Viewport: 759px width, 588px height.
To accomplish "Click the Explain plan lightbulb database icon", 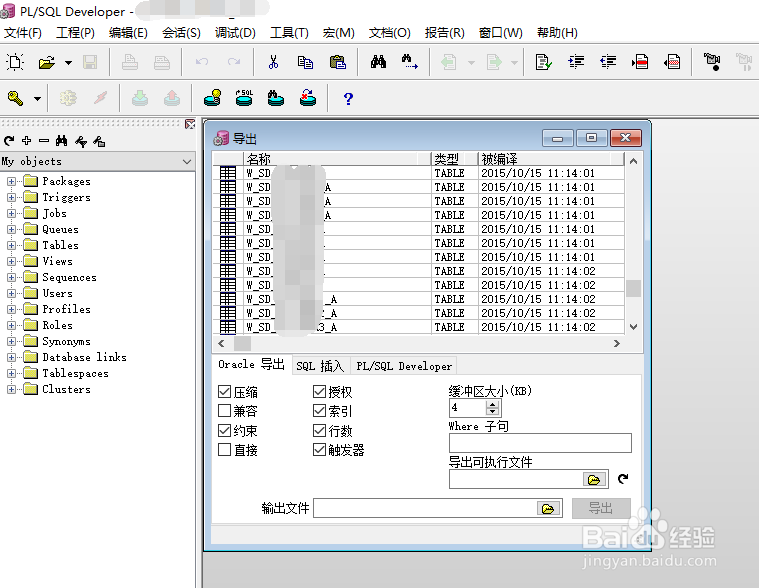I will coord(213,98).
